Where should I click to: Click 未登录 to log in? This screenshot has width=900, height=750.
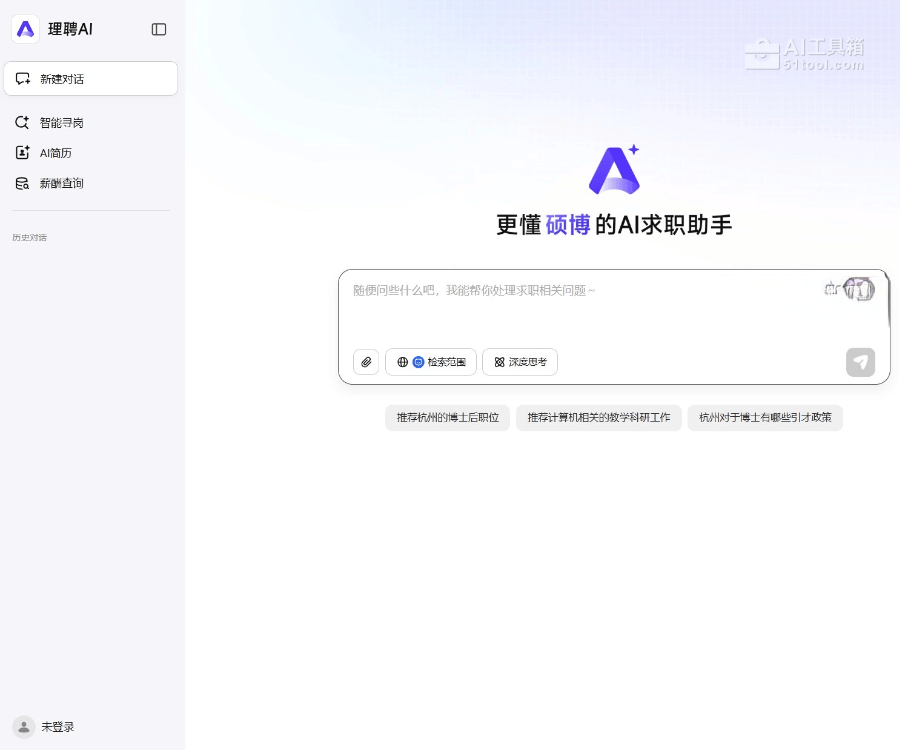(x=57, y=727)
